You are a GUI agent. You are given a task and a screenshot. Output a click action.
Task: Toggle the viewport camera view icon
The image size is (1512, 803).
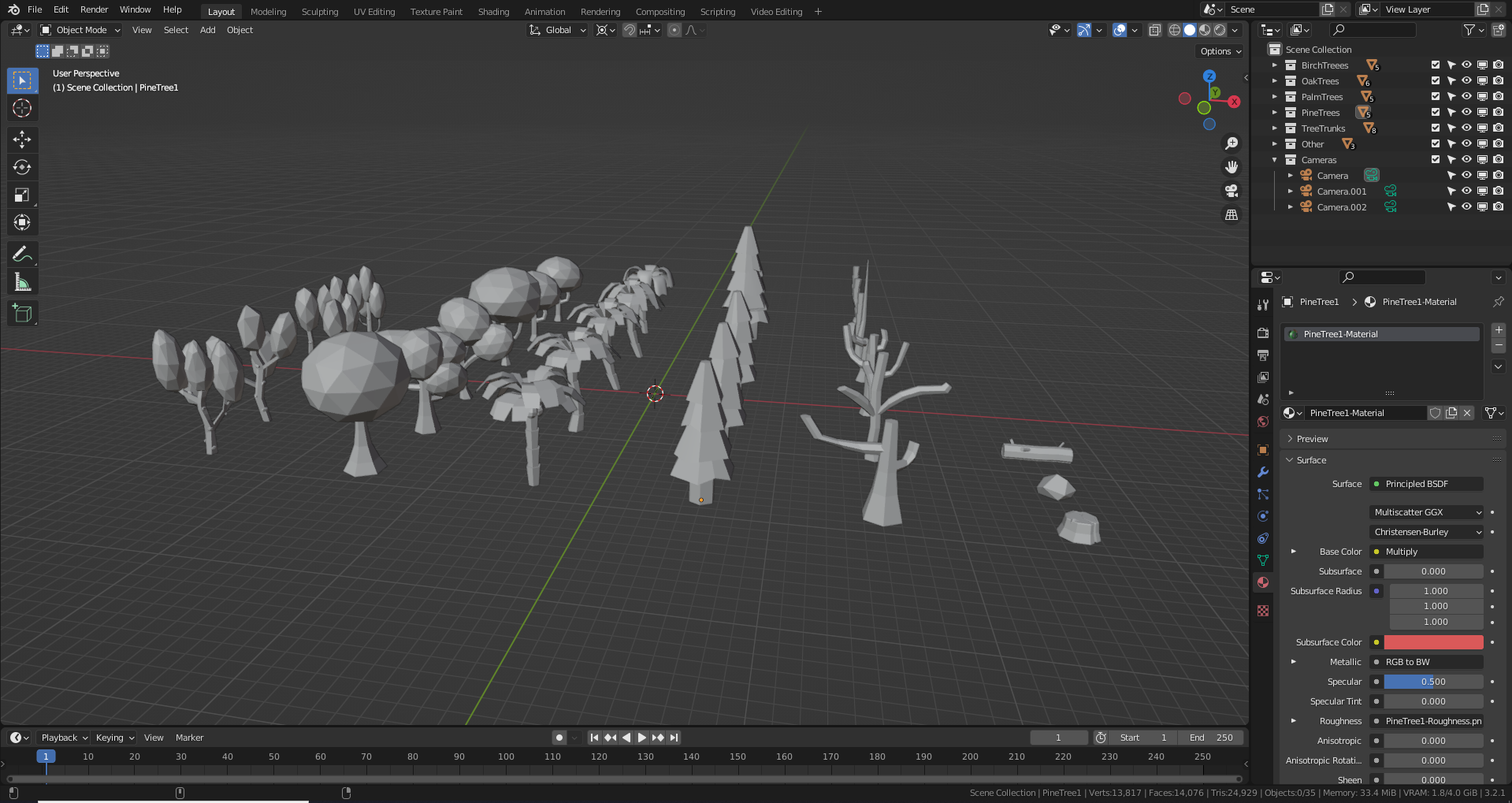tap(1232, 191)
